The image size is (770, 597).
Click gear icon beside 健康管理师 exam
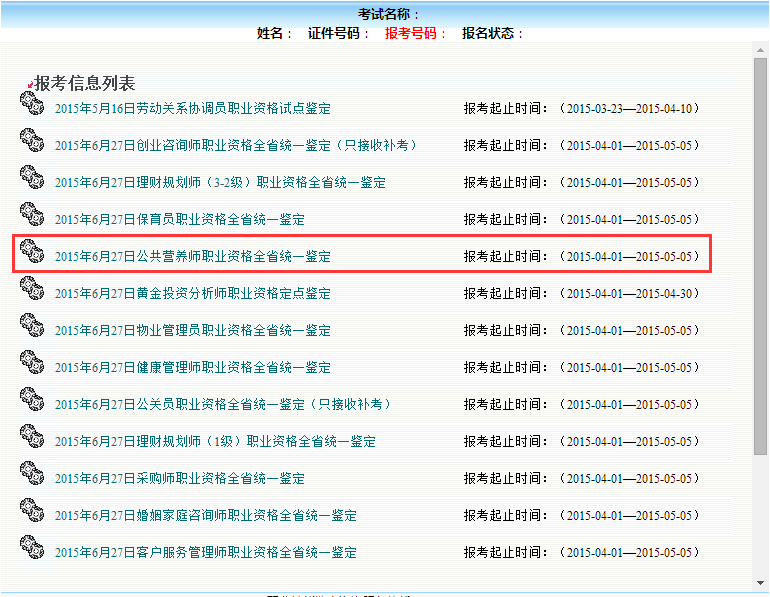(32, 361)
